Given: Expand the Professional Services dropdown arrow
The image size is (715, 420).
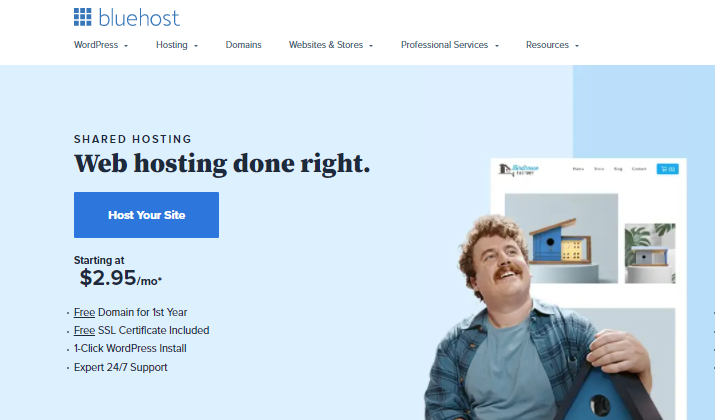Looking at the screenshot, I should (497, 46).
